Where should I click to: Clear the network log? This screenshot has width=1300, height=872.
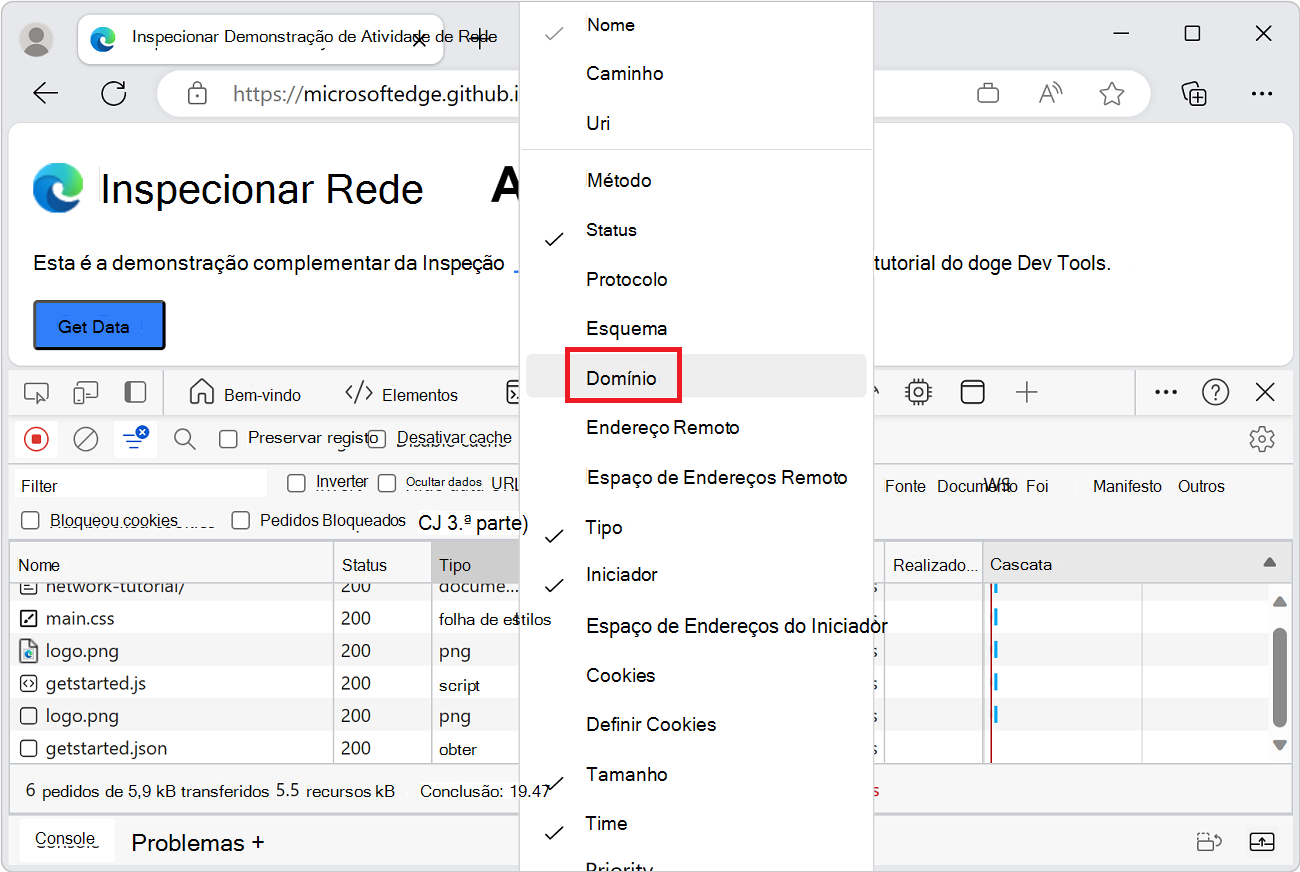[86, 438]
